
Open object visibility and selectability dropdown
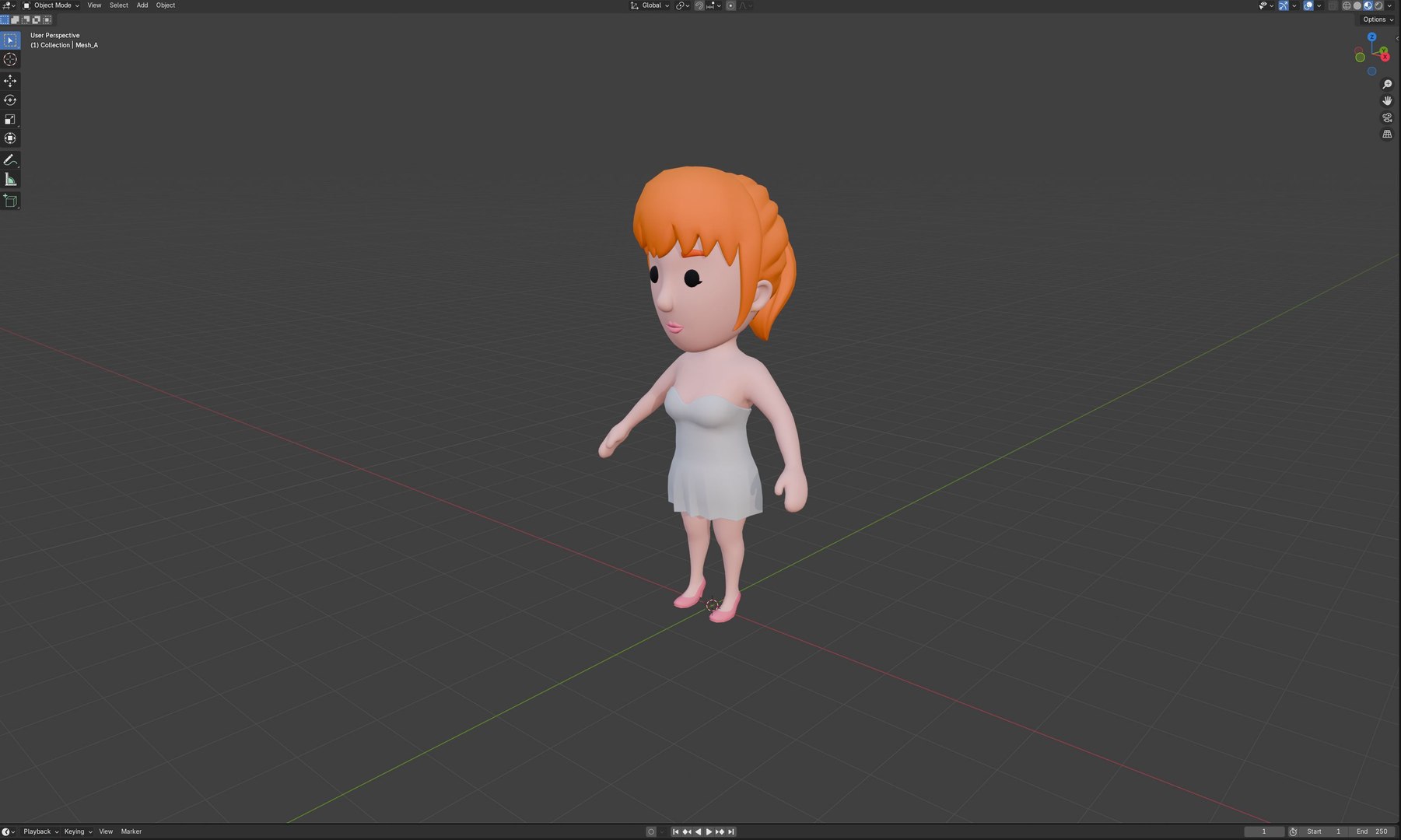1266,5
